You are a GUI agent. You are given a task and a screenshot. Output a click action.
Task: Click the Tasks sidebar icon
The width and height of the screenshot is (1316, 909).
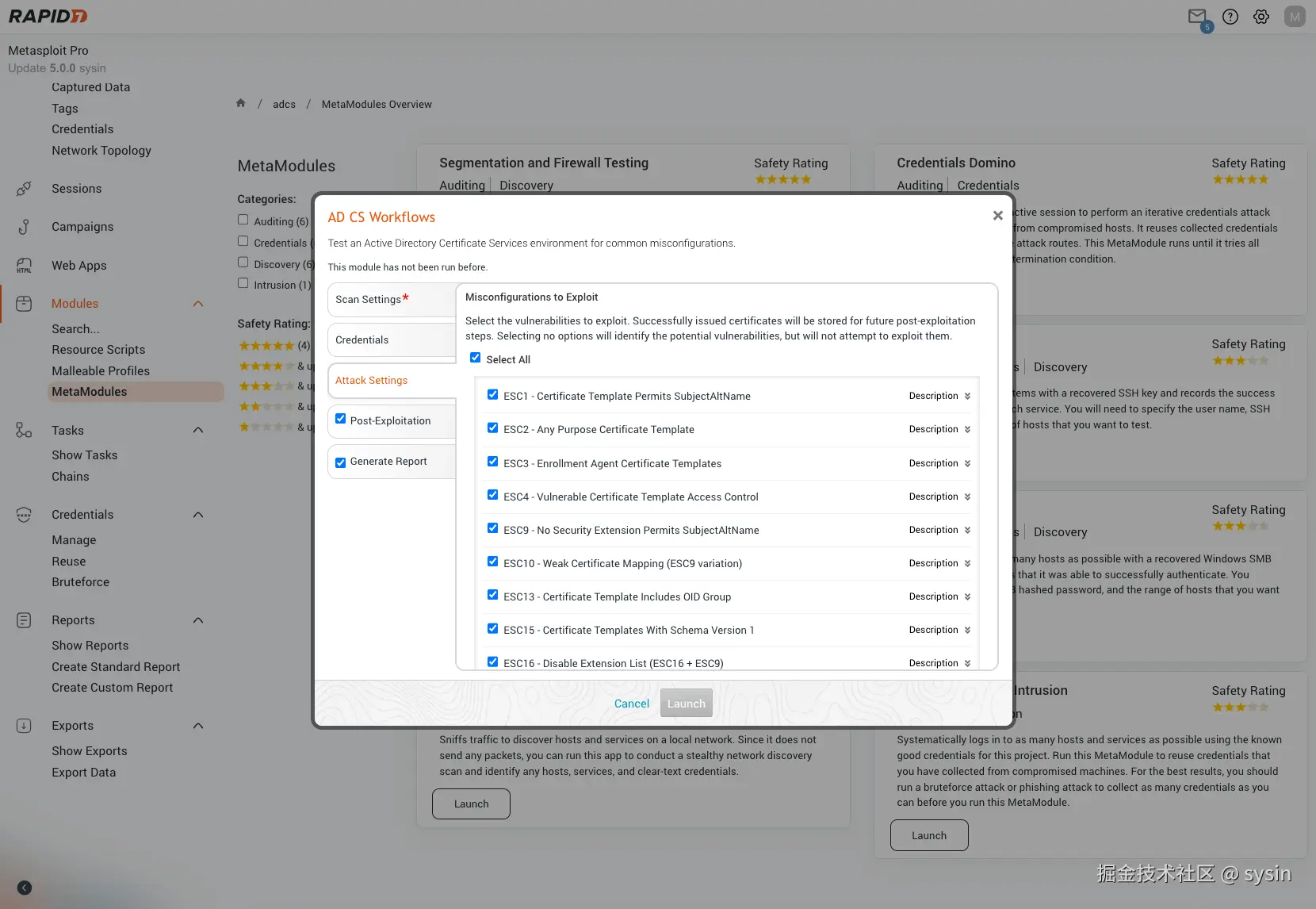click(25, 430)
